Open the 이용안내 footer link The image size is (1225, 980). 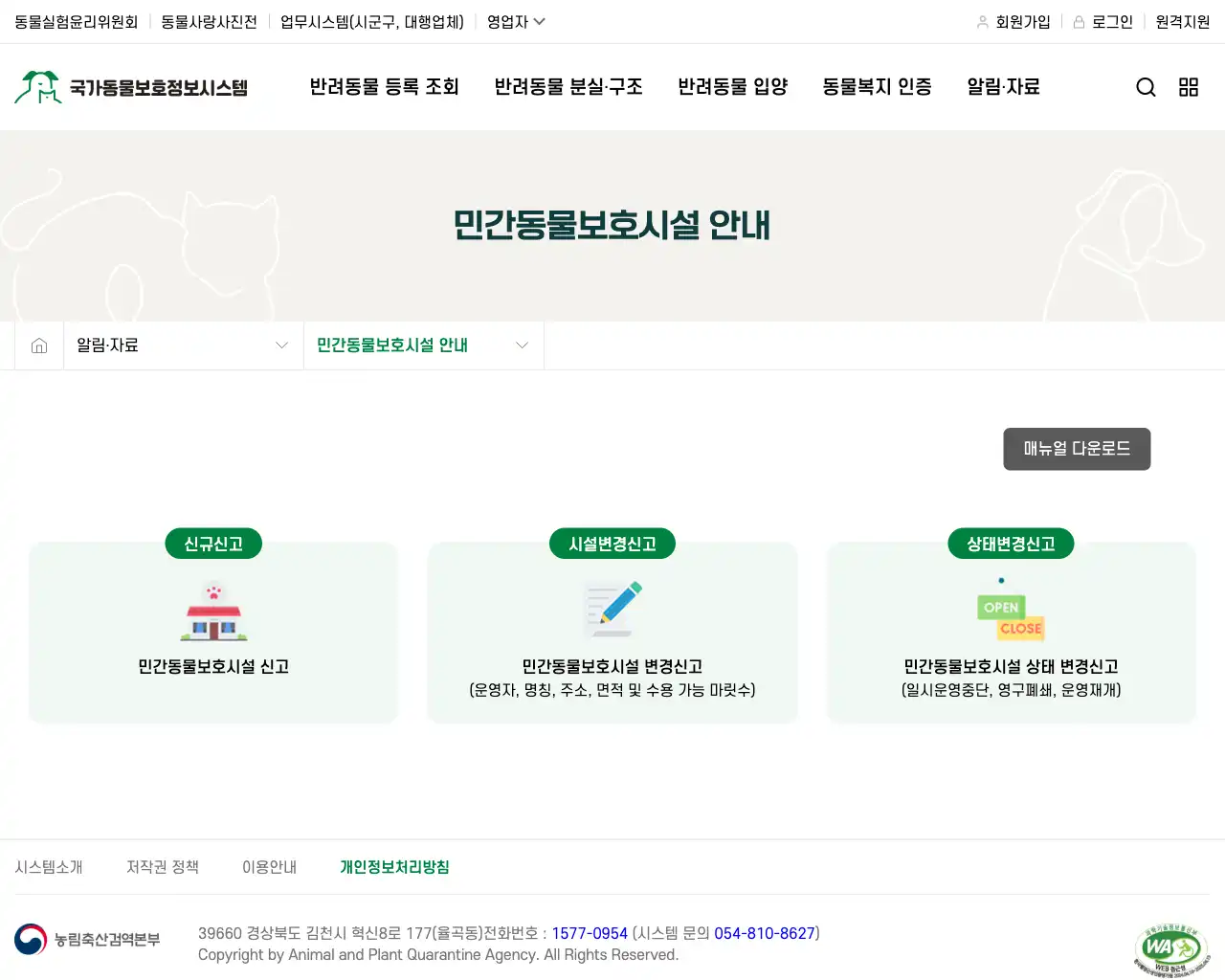click(x=270, y=867)
